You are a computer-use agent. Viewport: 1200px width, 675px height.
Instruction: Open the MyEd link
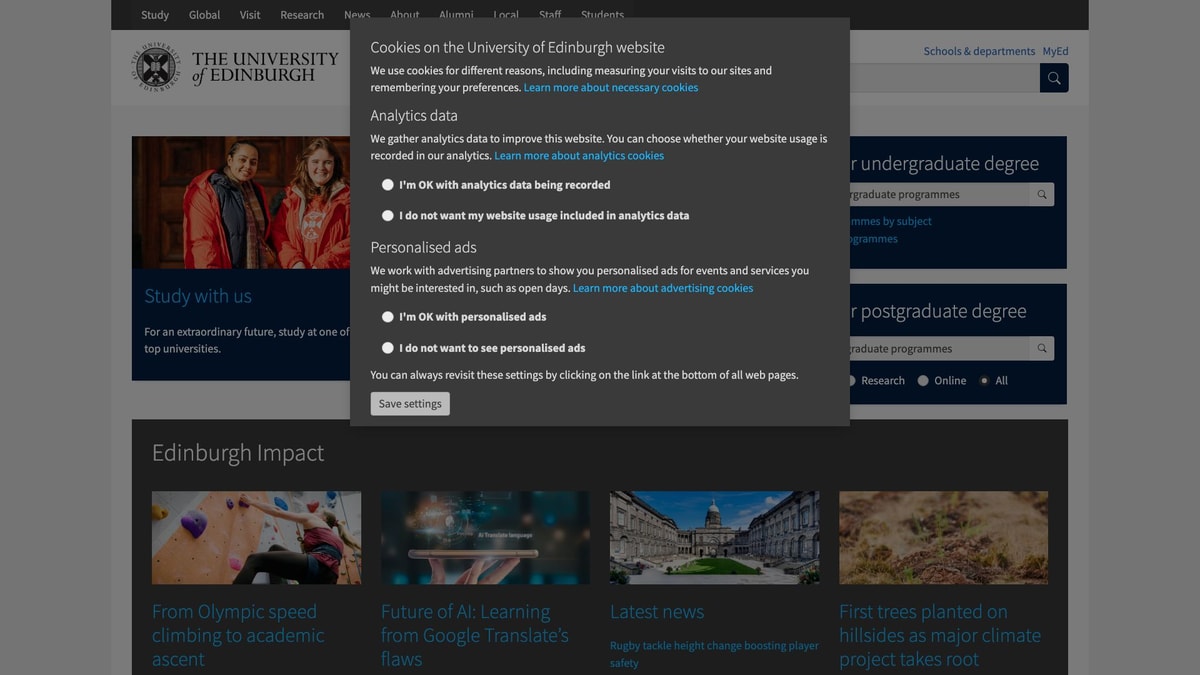pyautogui.click(x=1055, y=51)
